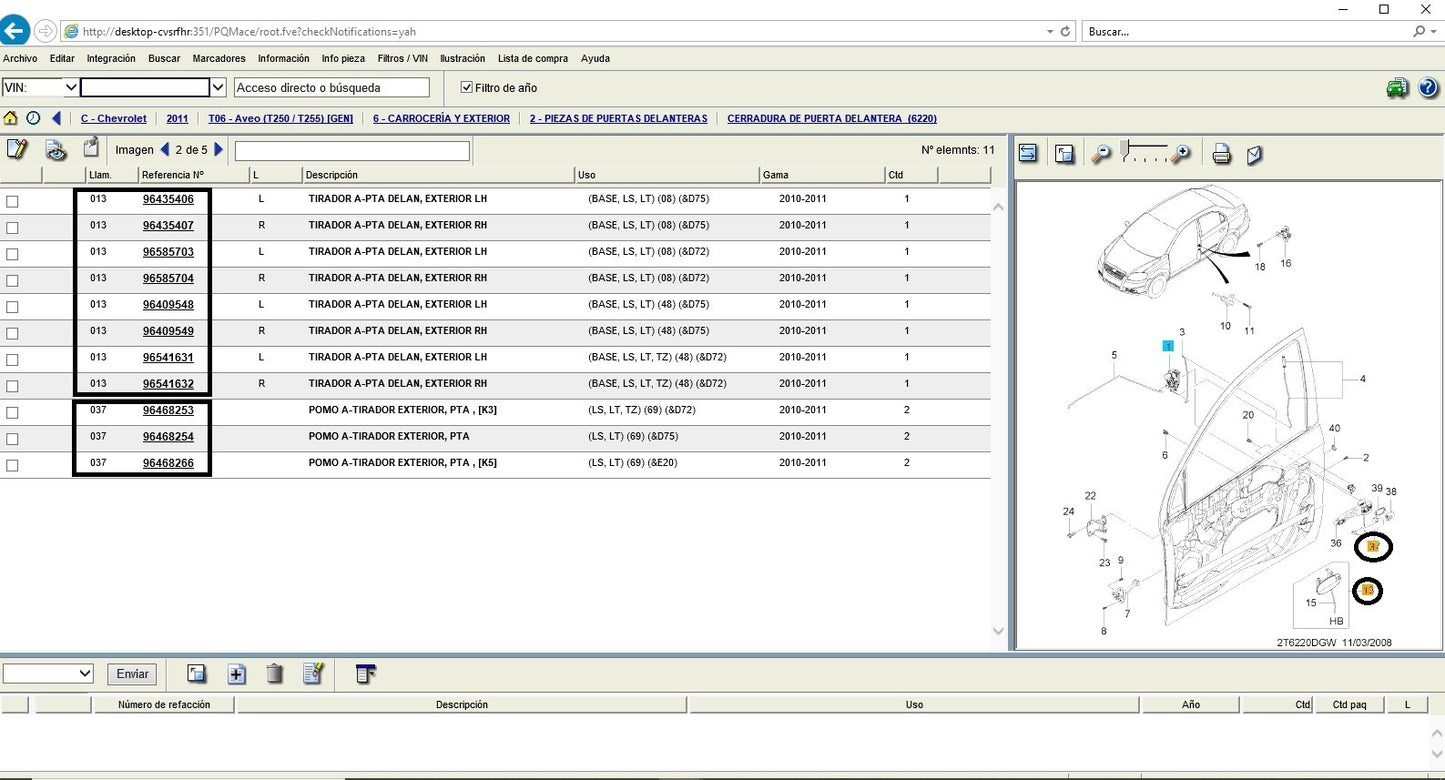Click the trash icon in shopping list toolbar
This screenshot has height=780, width=1445.
275,674
